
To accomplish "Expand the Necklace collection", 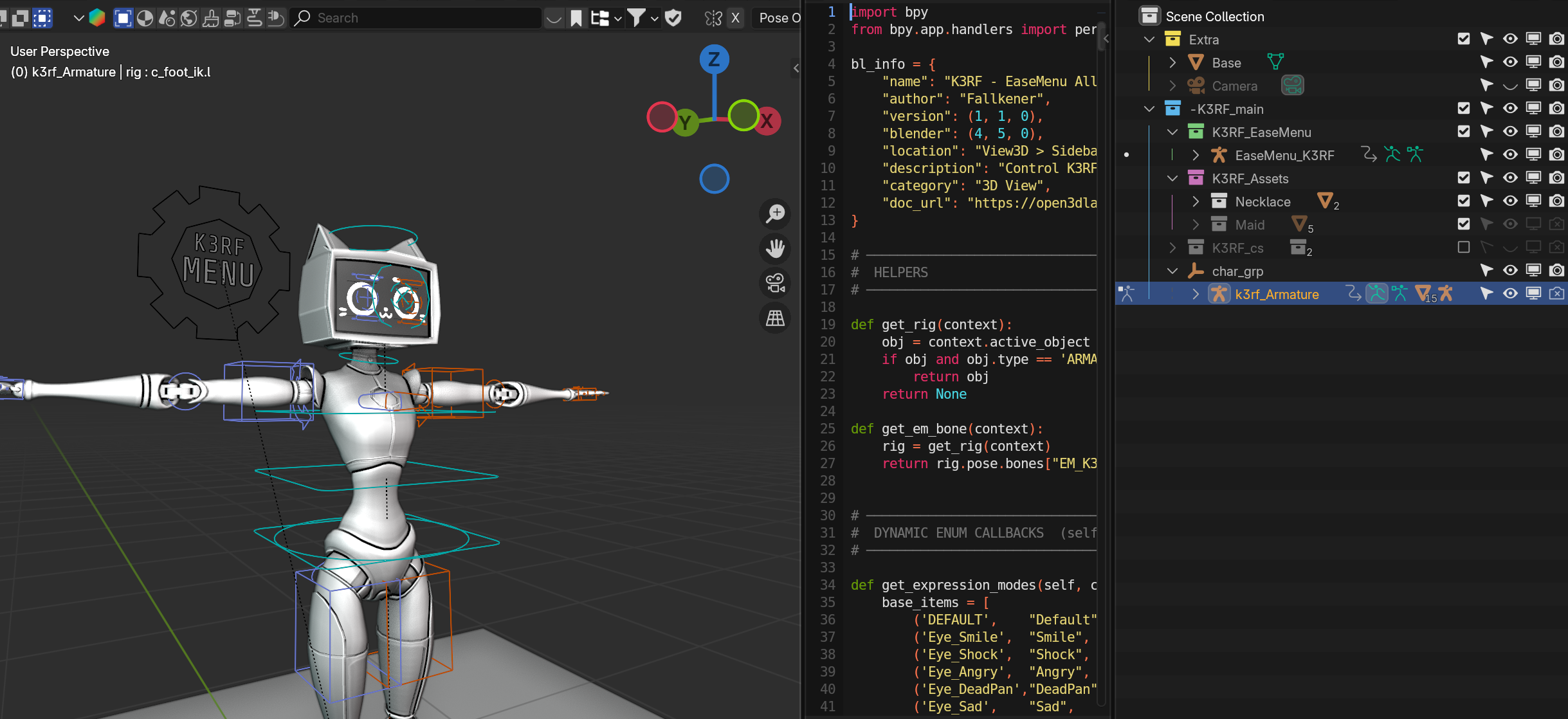I will [x=1196, y=201].
